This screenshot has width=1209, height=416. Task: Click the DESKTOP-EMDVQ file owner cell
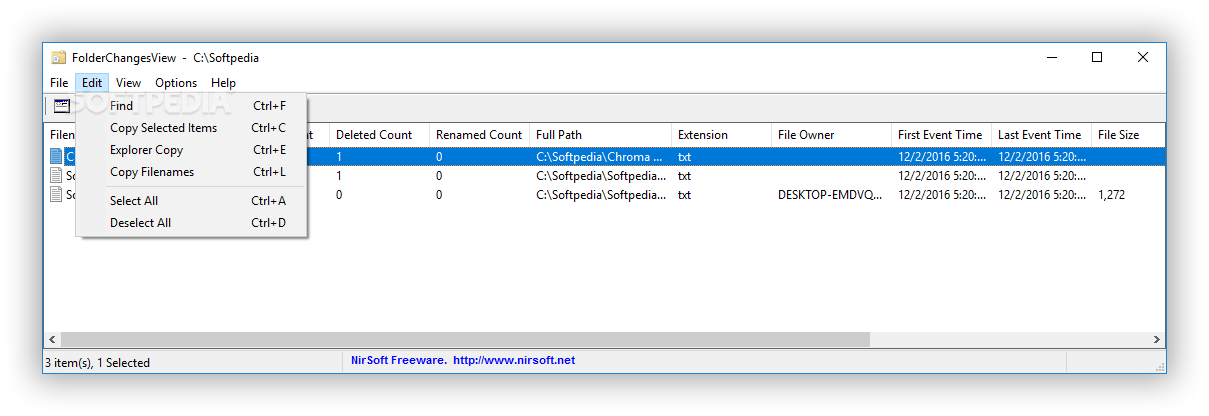click(830, 195)
